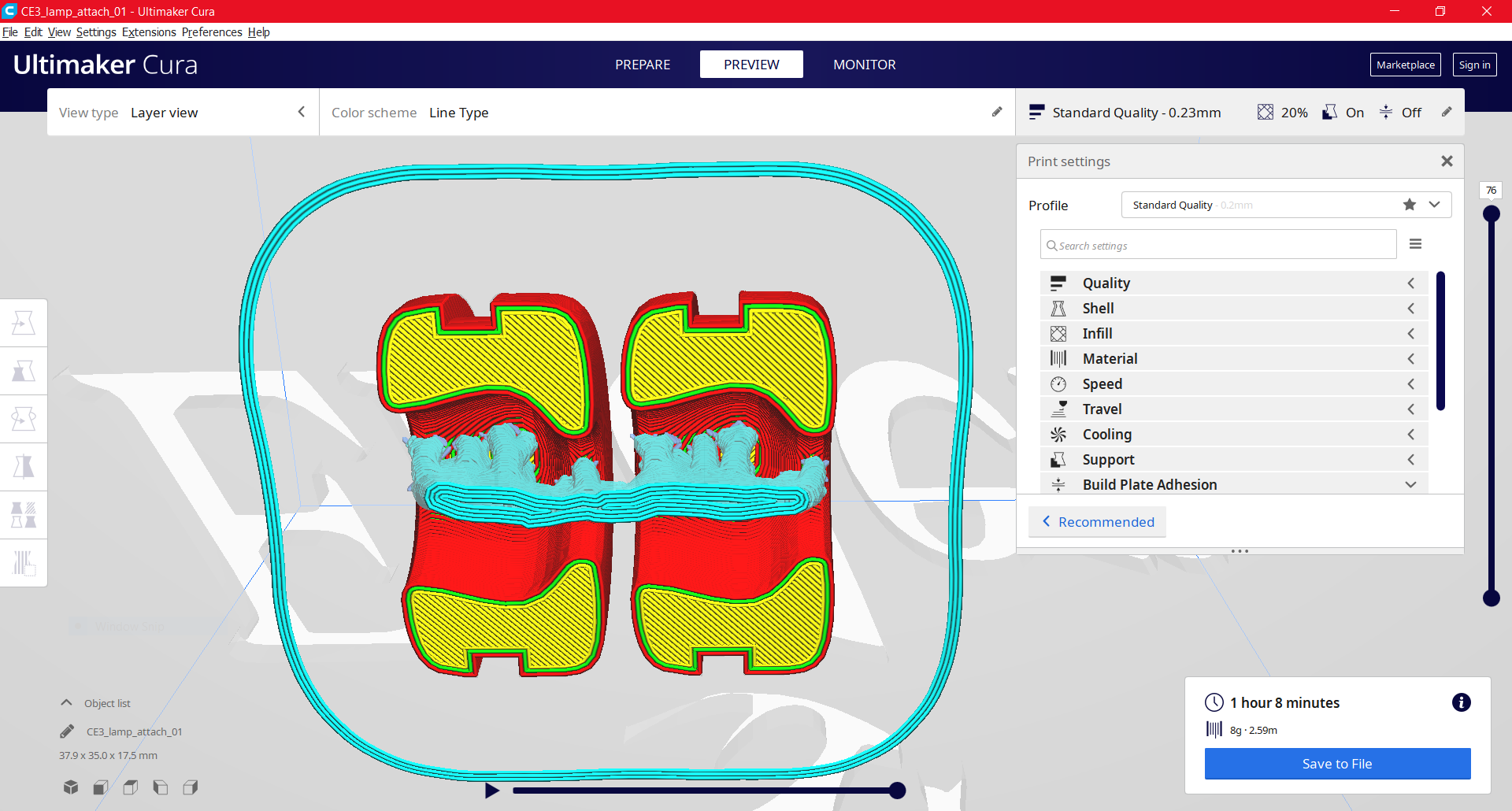Open the Preferences menu
The image size is (1512, 811).
(x=212, y=32)
